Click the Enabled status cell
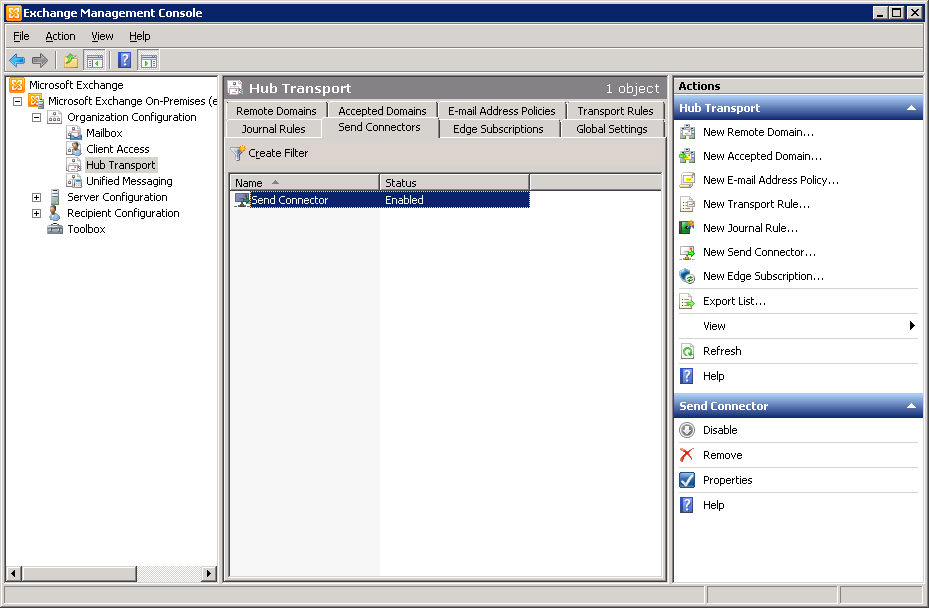The width and height of the screenshot is (929, 608). point(404,200)
